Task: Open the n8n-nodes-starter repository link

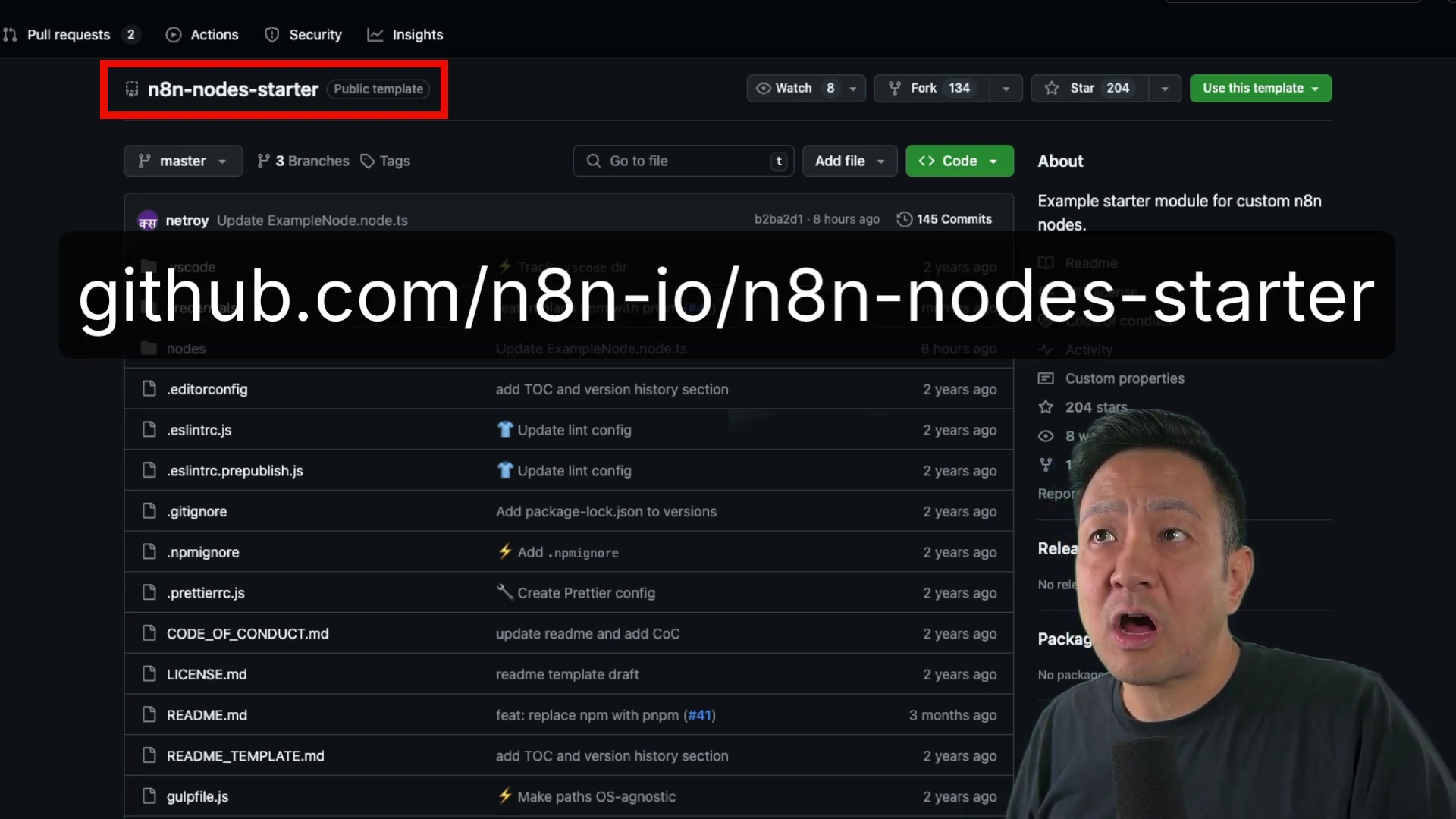Action: [x=233, y=89]
